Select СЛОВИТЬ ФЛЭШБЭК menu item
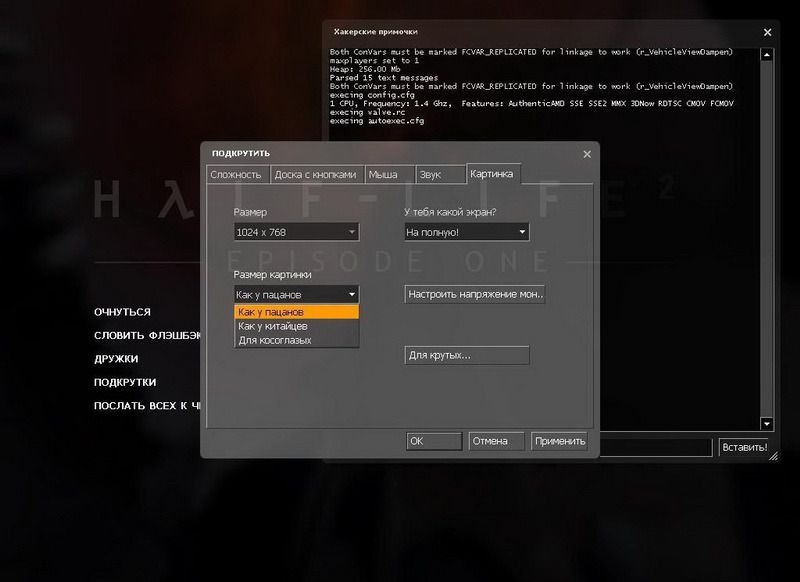 click(147, 336)
